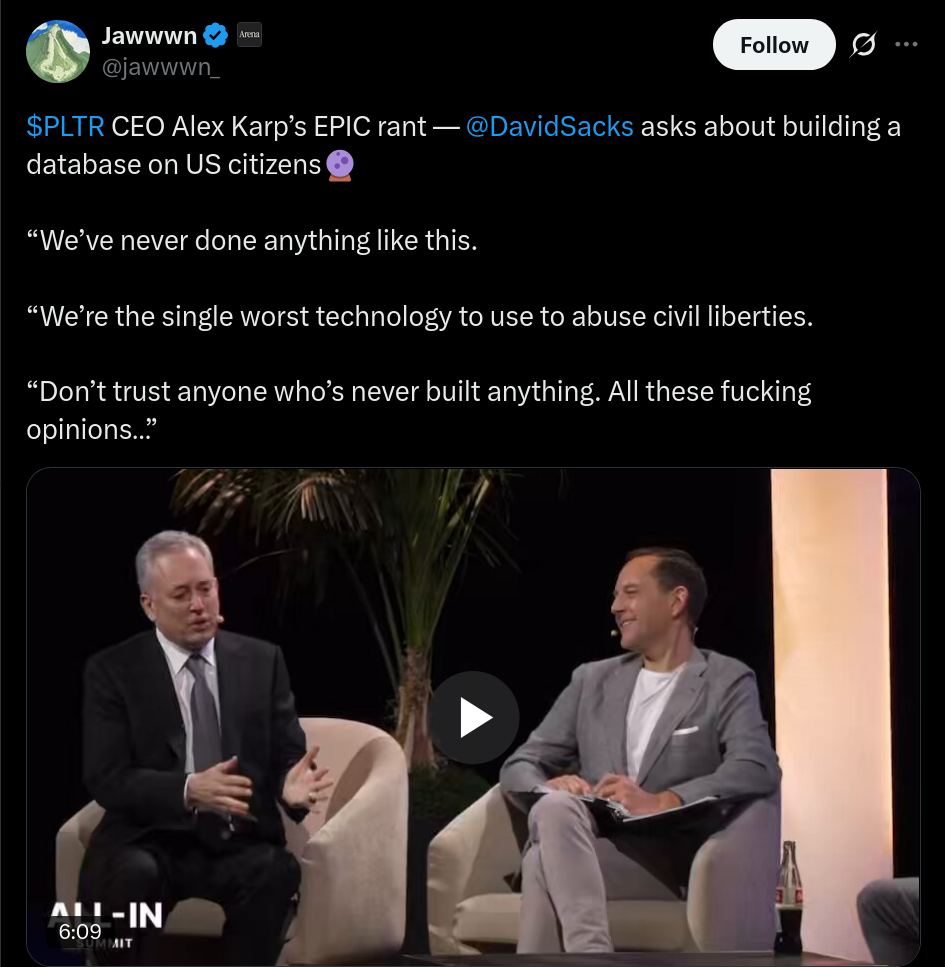Click the "We've never done anything like this" line
Image resolution: width=945 pixels, height=967 pixels.
coord(252,241)
